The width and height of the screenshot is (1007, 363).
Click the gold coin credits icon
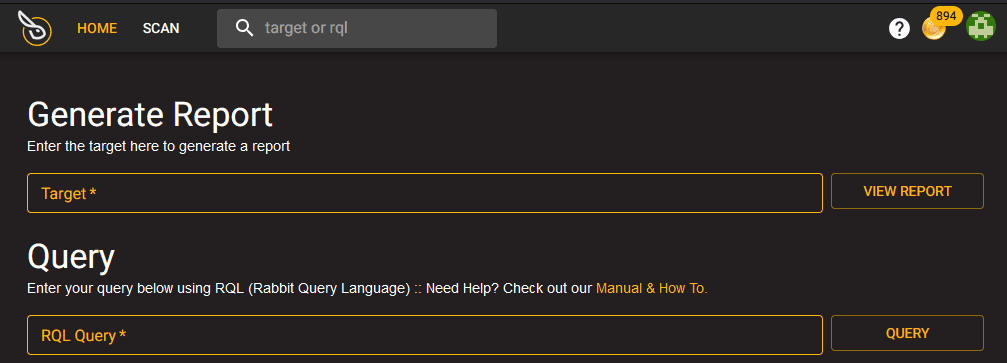[933, 30]
